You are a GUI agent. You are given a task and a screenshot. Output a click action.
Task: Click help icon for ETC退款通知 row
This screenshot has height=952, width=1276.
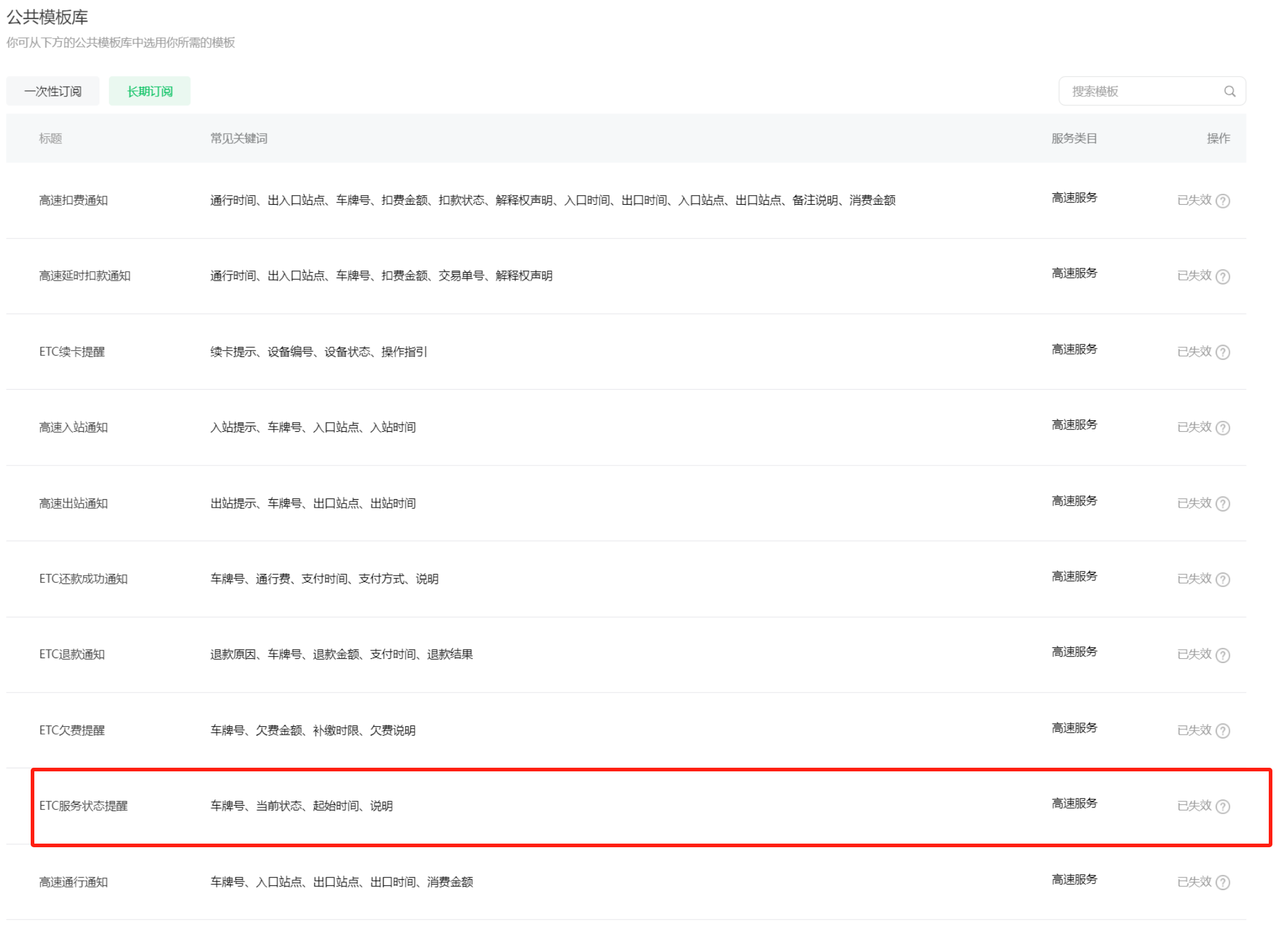tap(1222, 655)
